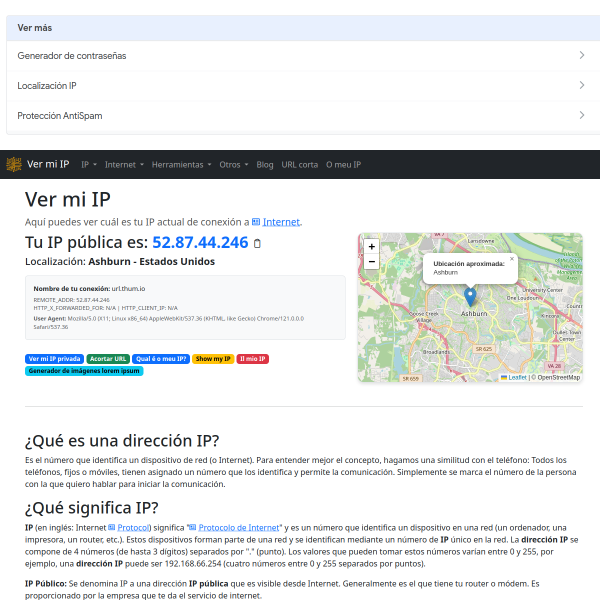Copy the public IP with clipboard icon

[x=257, y=243]
